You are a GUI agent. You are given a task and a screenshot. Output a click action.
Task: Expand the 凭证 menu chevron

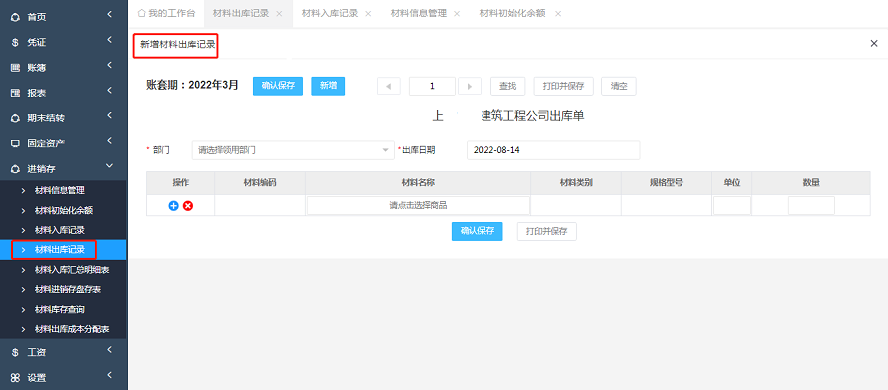pyautogui.click(x=109, y=40)
